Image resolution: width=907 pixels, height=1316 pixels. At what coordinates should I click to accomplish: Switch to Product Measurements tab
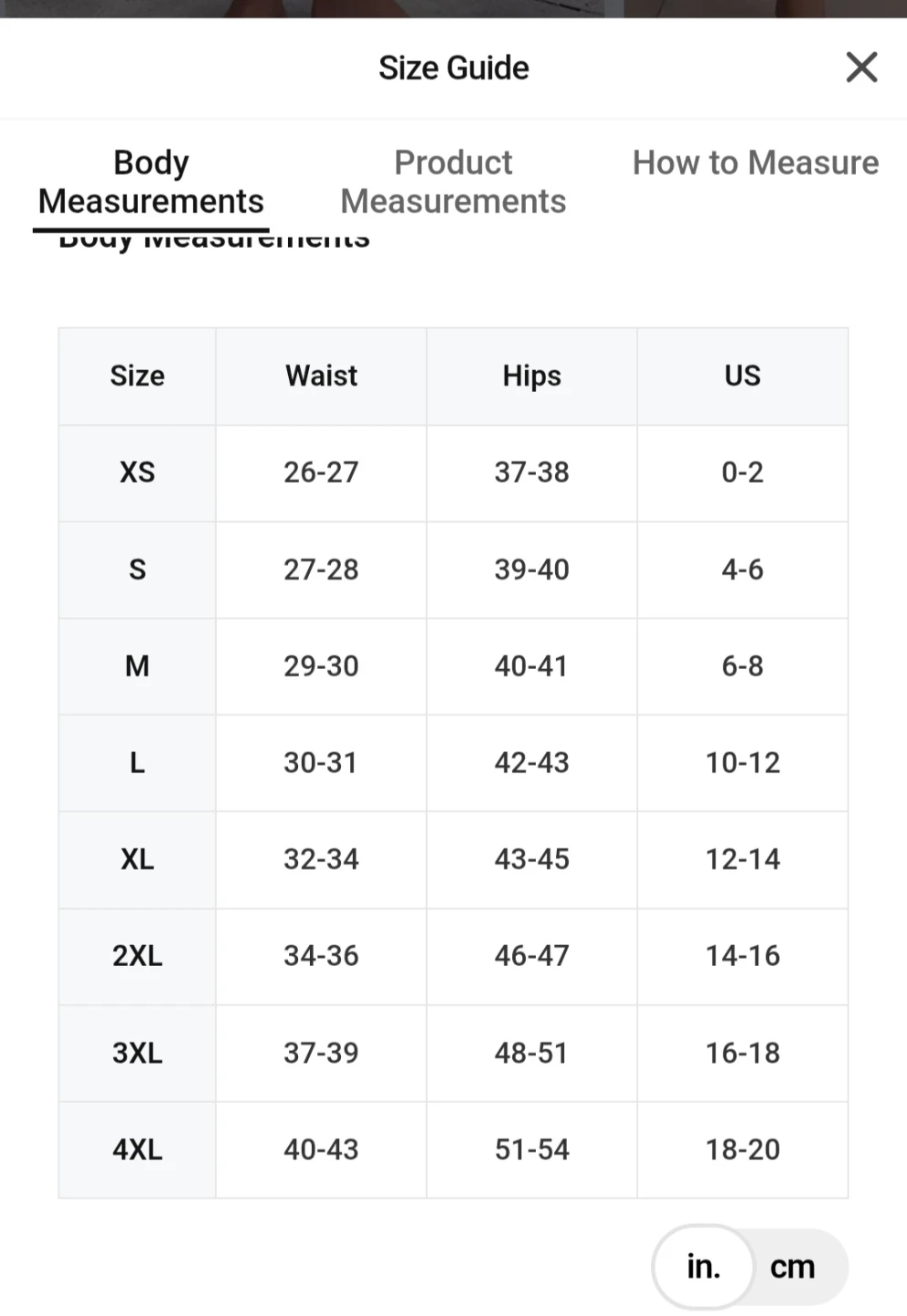[x=453, y=182]
